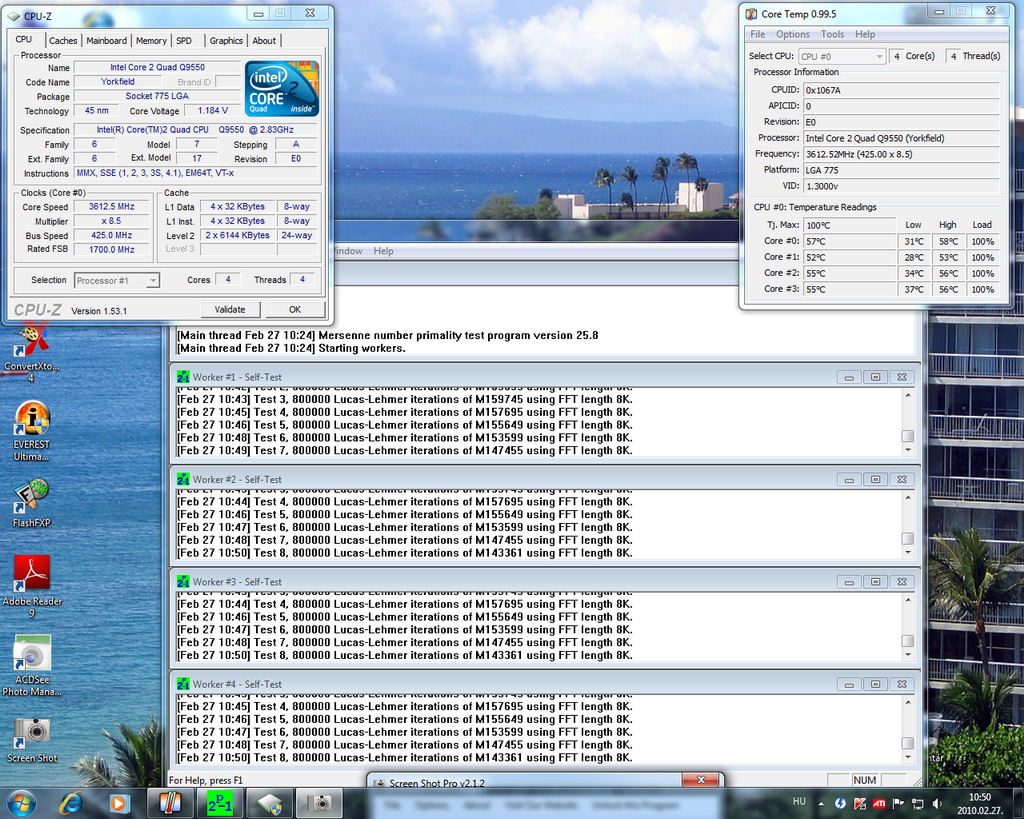Image resolution: width=1024 pixels, height=819 pixels.
Task: Switch to Core Temp taskbar button
Action: 169,803
